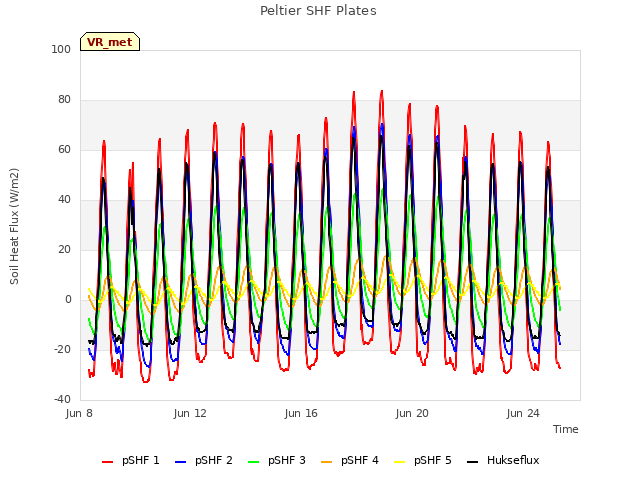Click the 60 y-axis tick label
The width and height of the screenshot is (640, 480).
coord(64,149)
